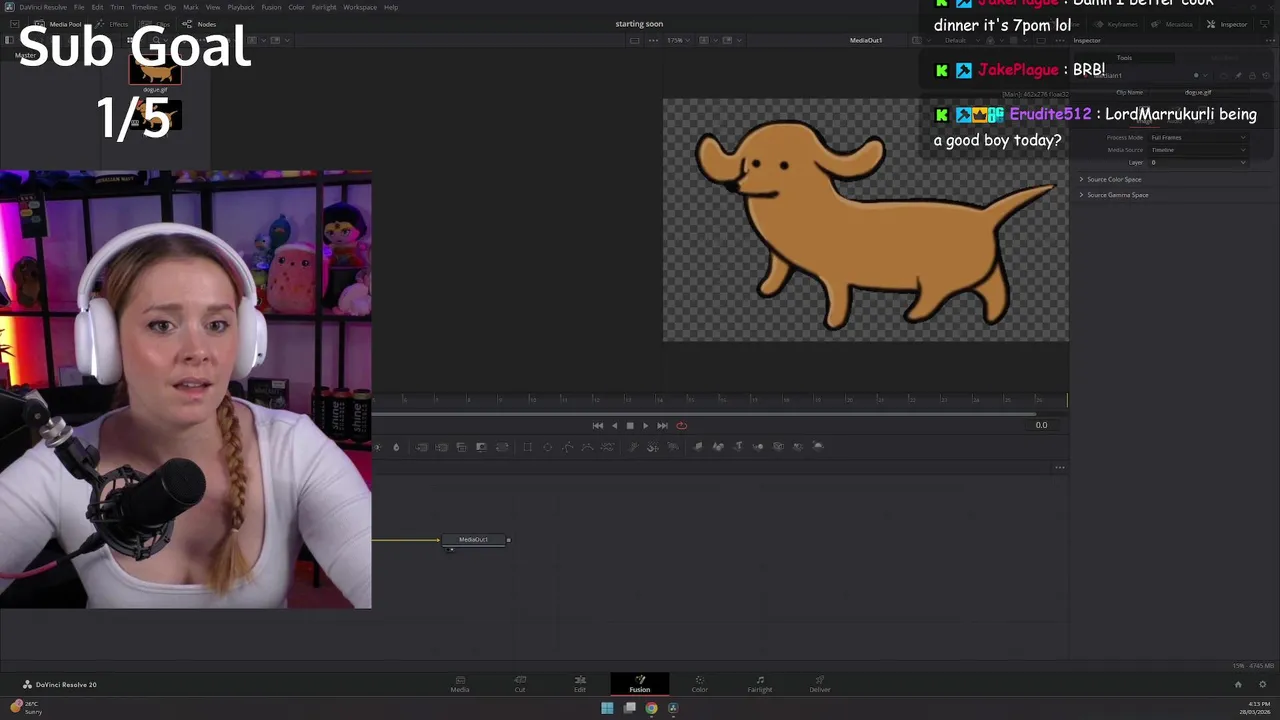Add a pEmitter particle node from toolbar
The width and height of the screenshot is (1280, 720).
click(631, 446)
